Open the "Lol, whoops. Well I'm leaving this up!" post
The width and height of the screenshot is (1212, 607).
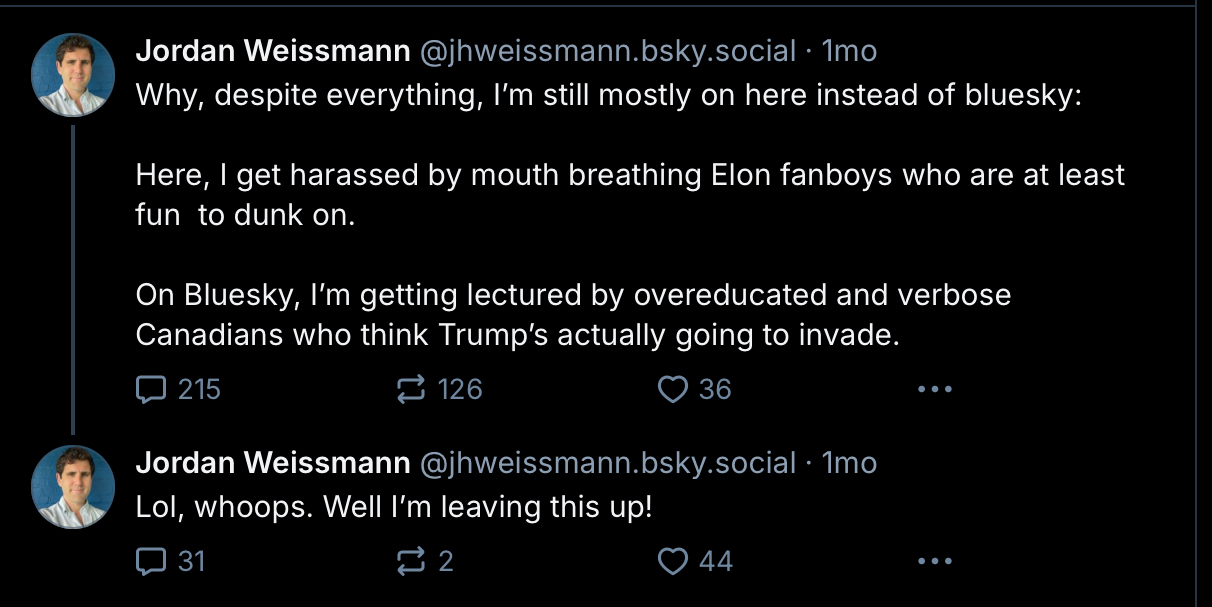click(x=394, y=507)
